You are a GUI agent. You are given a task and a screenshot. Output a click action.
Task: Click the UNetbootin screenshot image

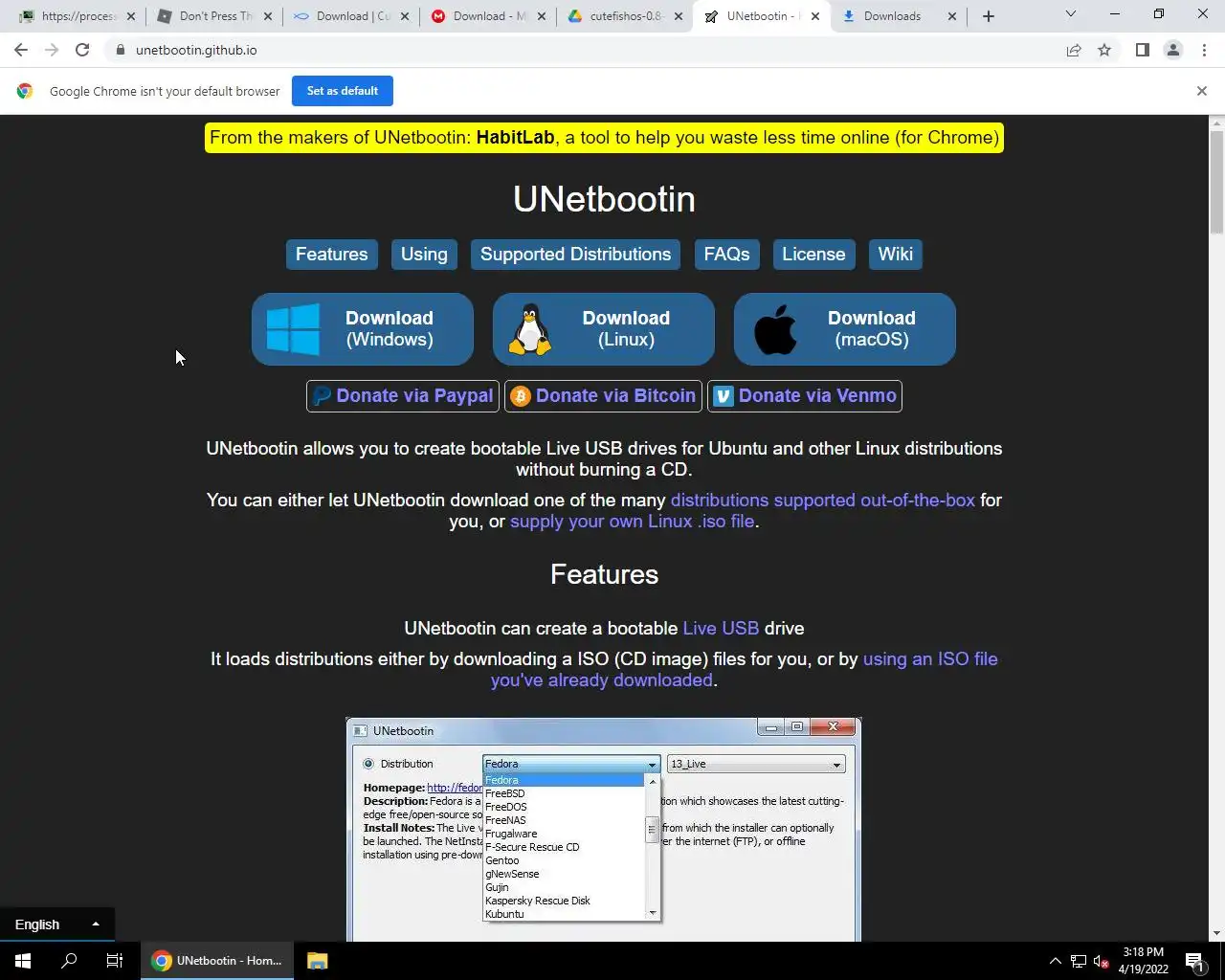click(604, 829)
